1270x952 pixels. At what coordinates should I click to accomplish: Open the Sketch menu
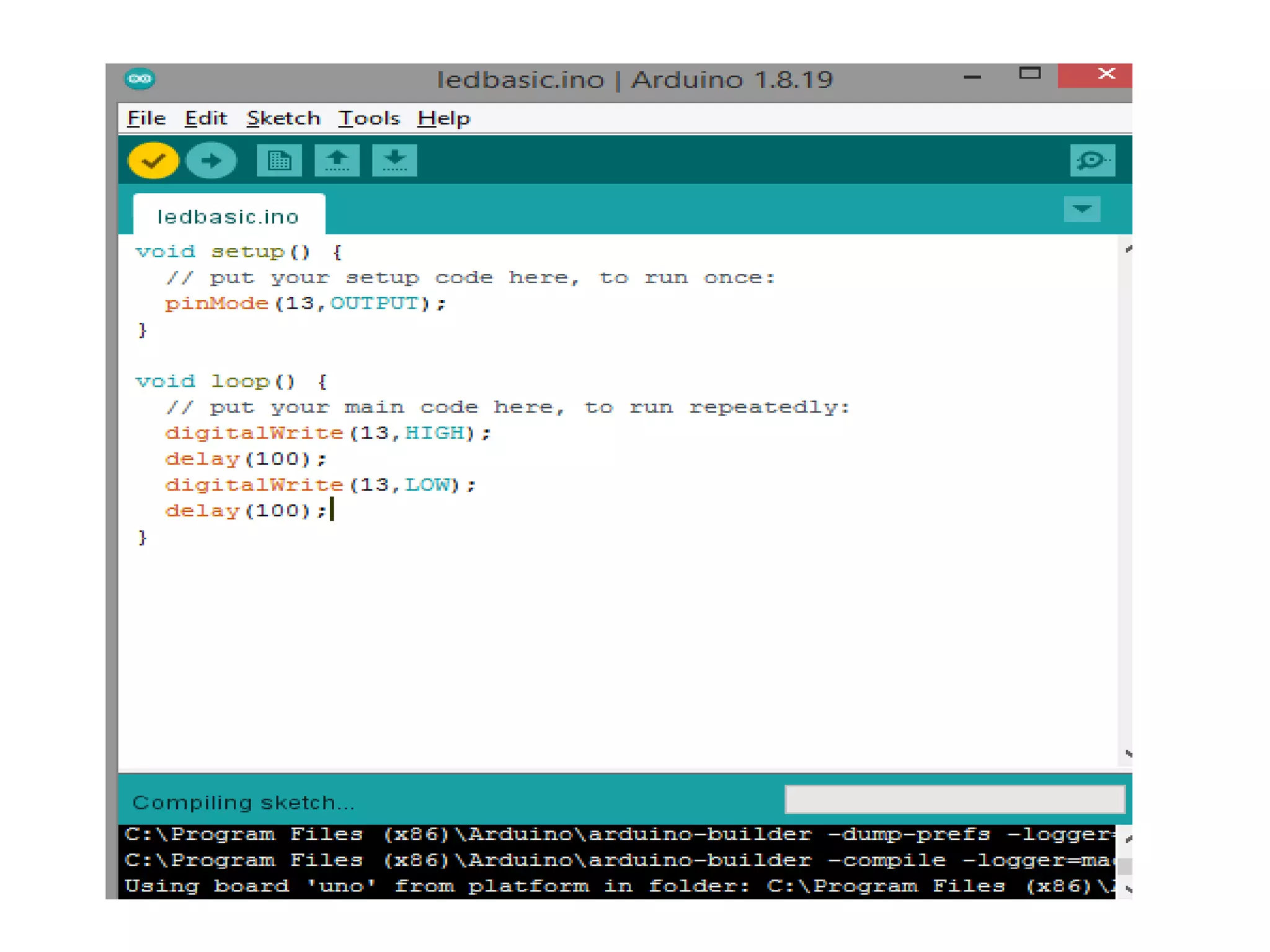point(283,118)
